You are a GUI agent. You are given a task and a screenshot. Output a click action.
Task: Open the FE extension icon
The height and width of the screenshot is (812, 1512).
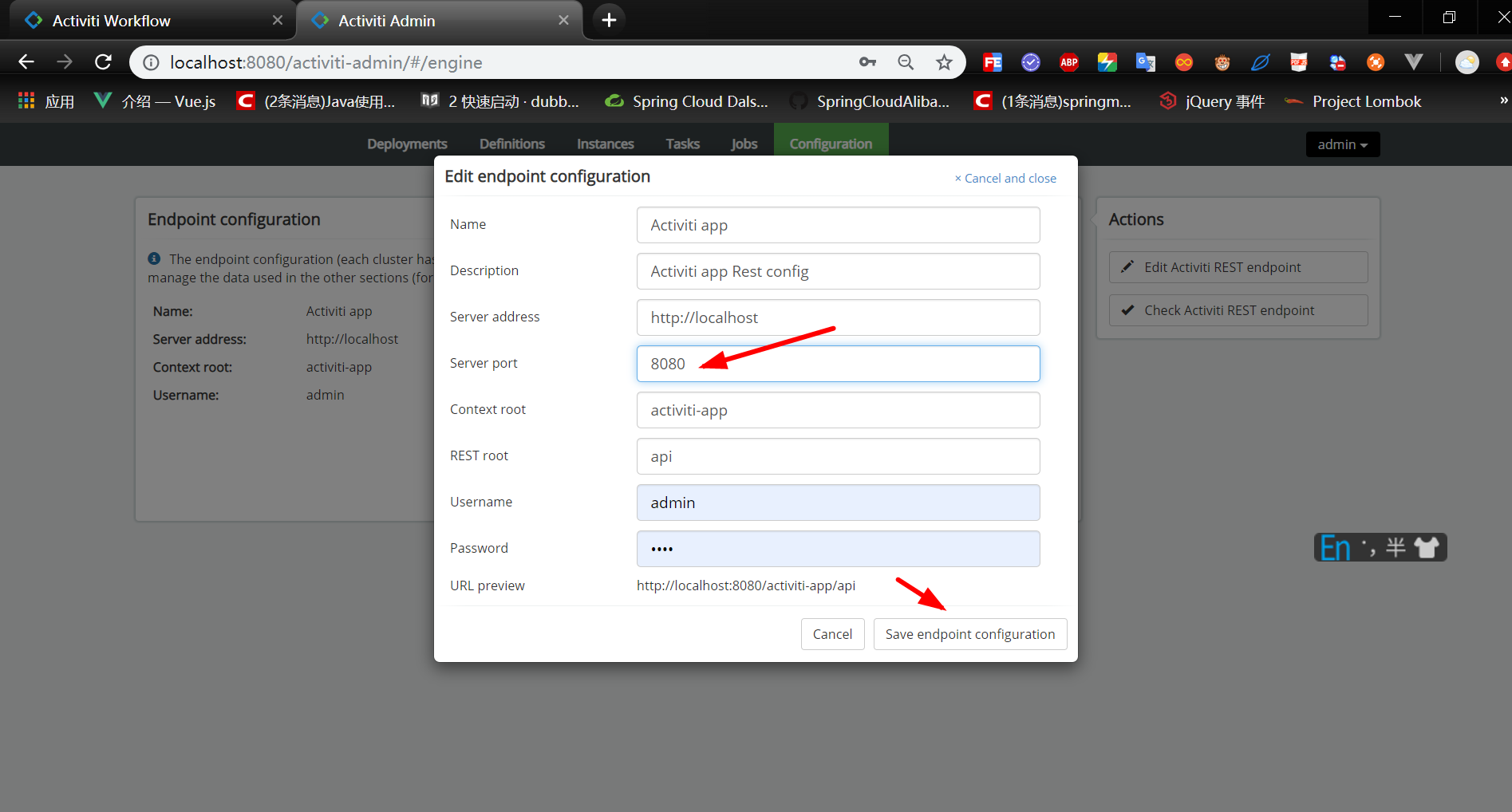click(993, 62)
